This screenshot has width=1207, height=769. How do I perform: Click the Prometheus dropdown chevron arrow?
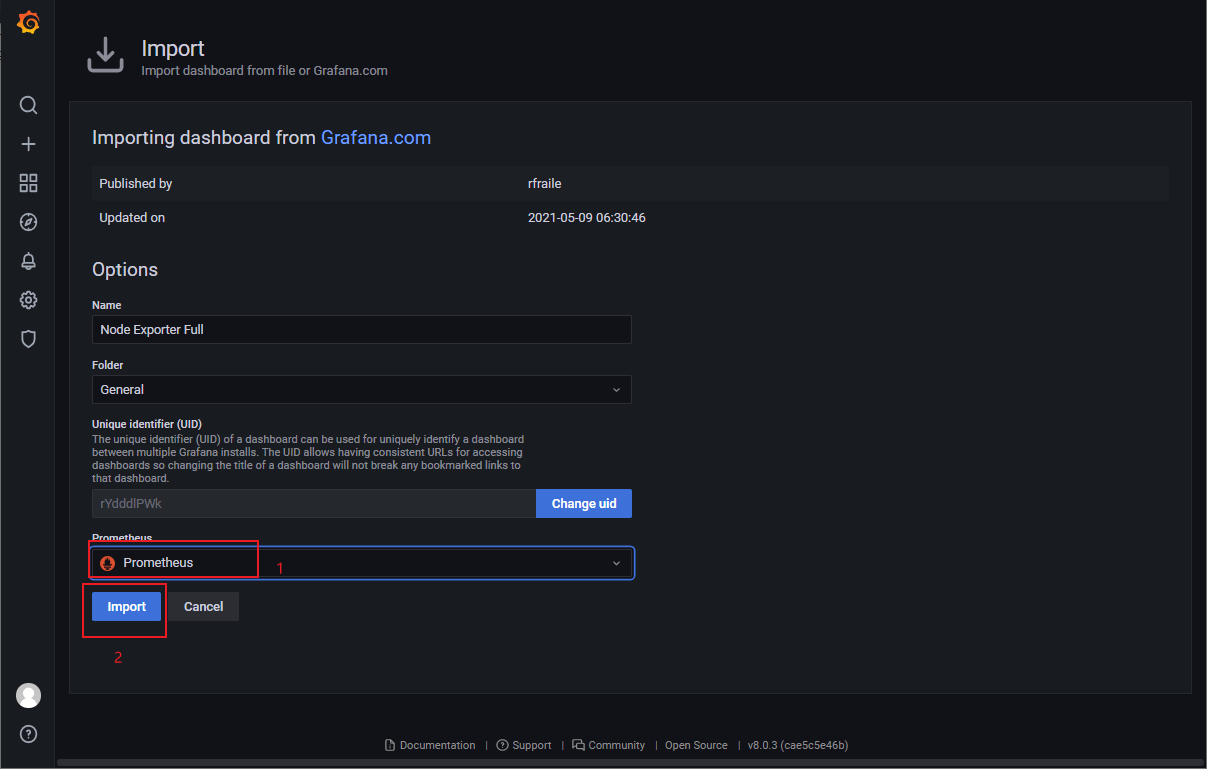click(616, 563)
